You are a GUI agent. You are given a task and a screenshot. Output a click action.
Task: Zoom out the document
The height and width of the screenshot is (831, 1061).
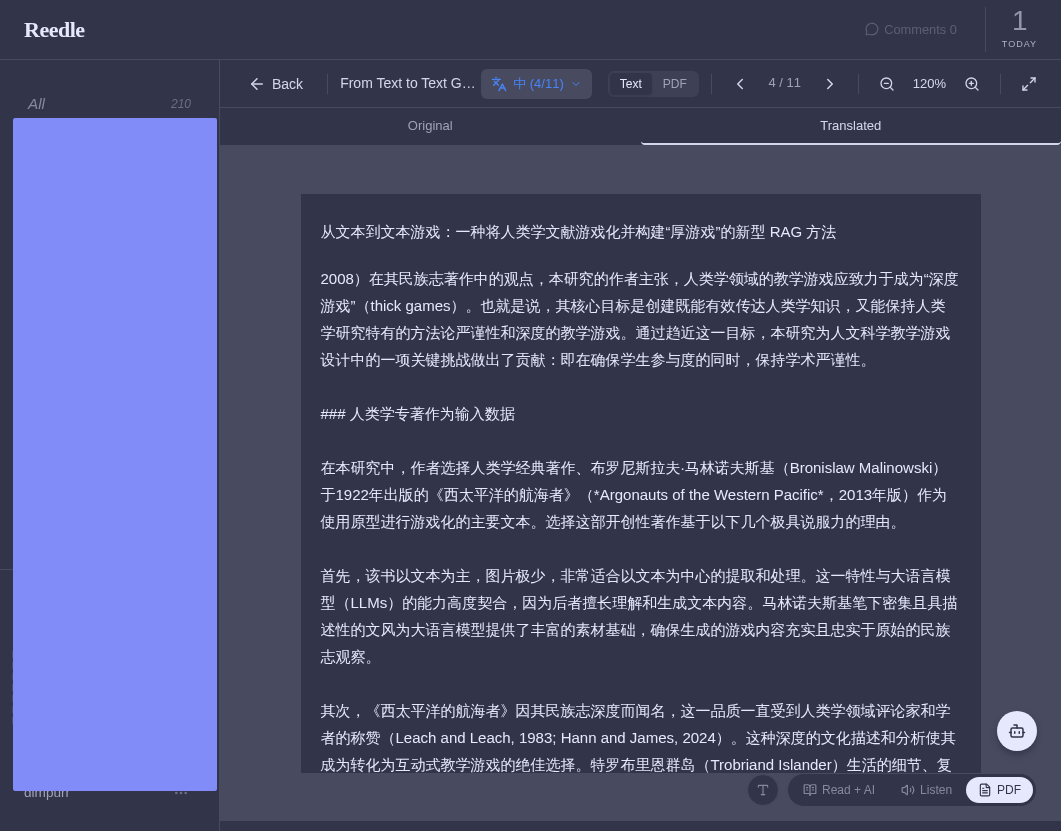tap(887, 84)
